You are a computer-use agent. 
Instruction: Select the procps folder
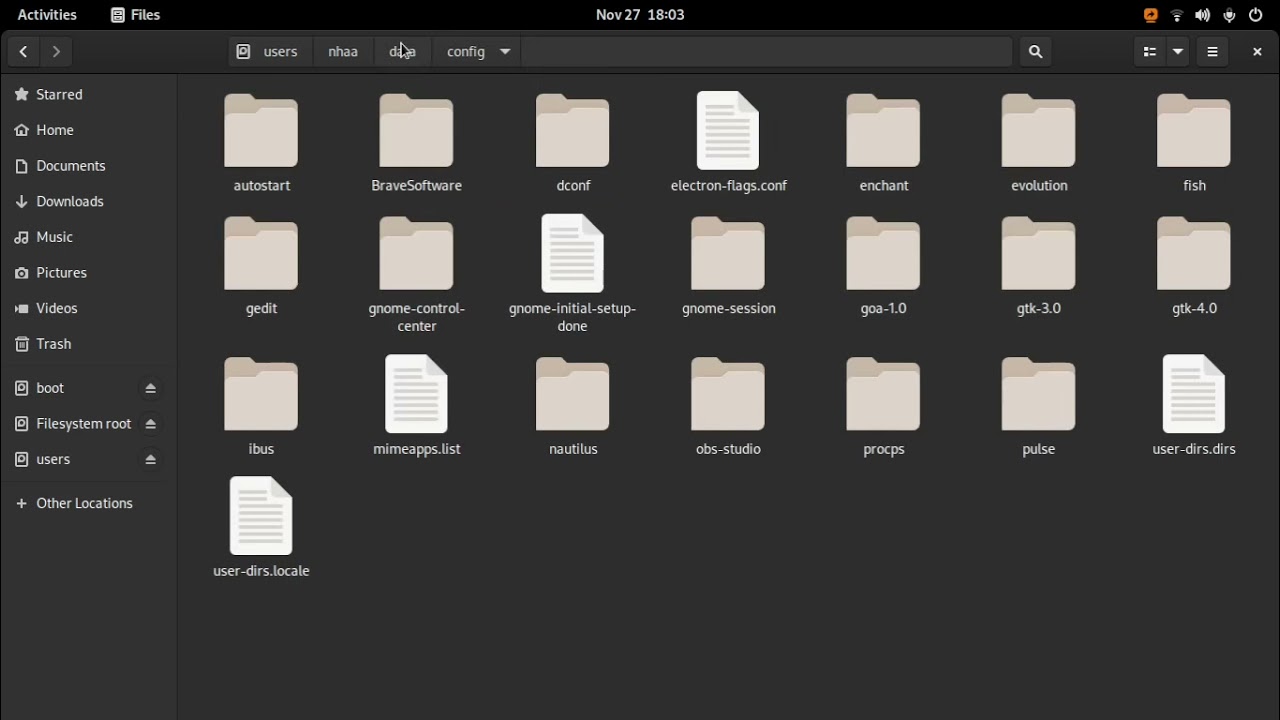[x=884, y=406]
